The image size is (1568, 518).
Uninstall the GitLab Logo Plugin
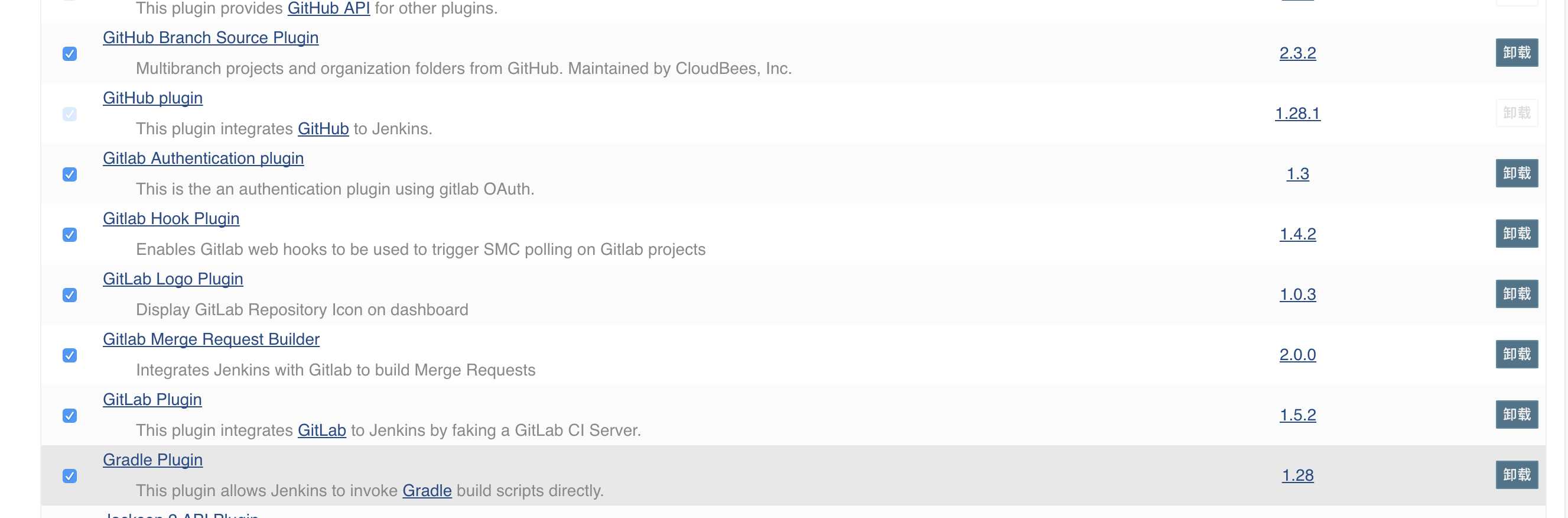1516,294
